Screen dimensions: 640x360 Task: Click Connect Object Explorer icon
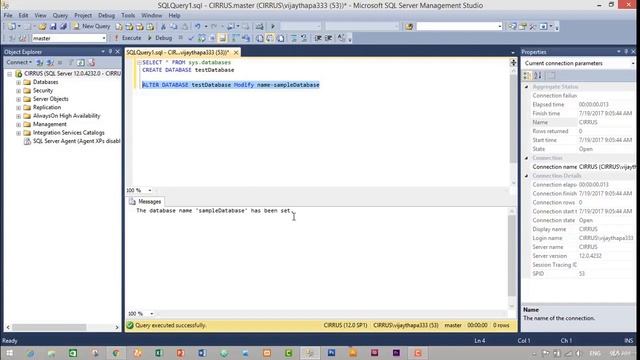40,62
